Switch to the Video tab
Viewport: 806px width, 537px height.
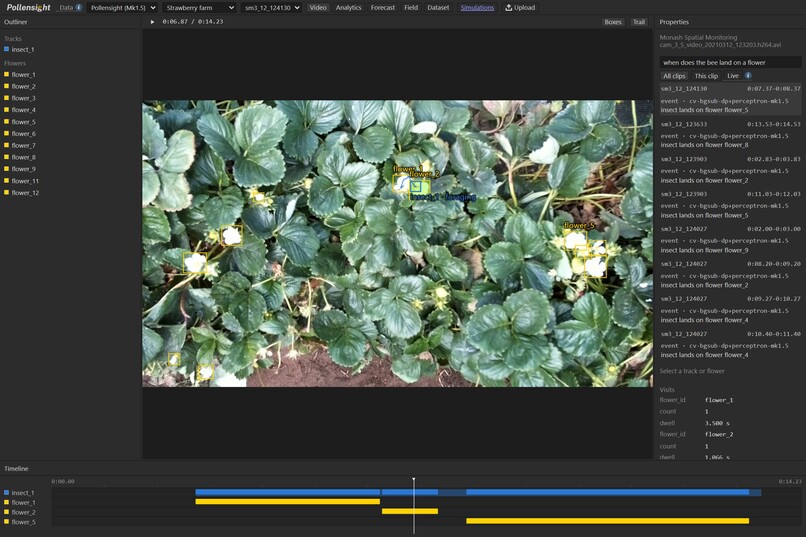[318, 8]
